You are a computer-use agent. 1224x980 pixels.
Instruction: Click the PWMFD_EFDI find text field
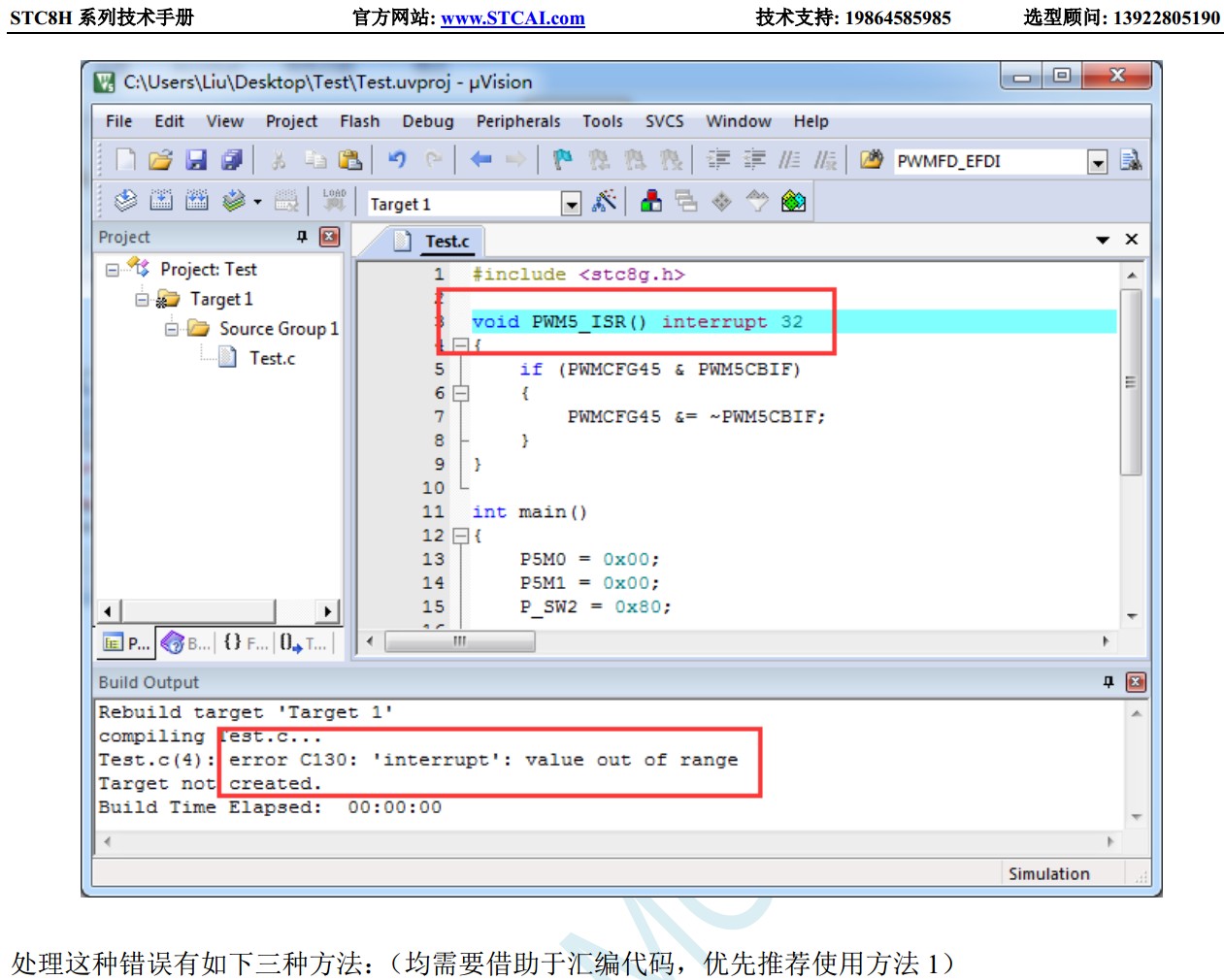pos(990,162)
